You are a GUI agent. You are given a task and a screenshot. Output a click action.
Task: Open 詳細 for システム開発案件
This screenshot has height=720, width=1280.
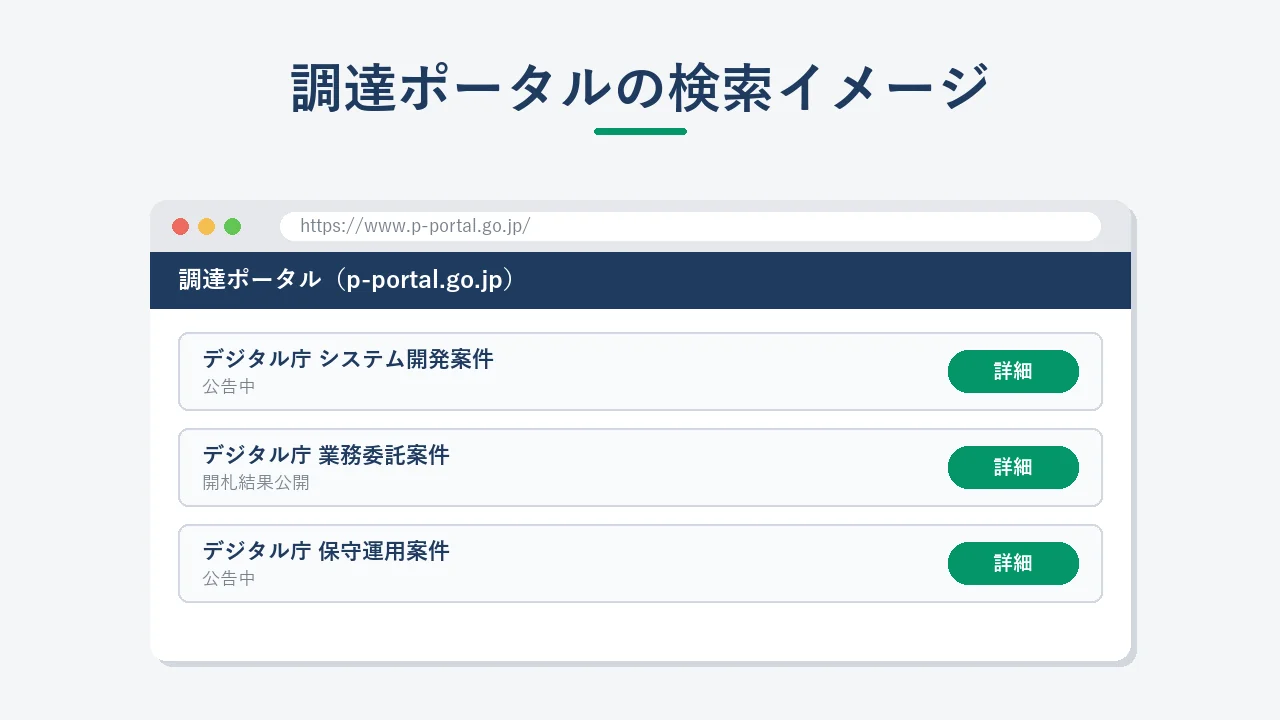1013,371
